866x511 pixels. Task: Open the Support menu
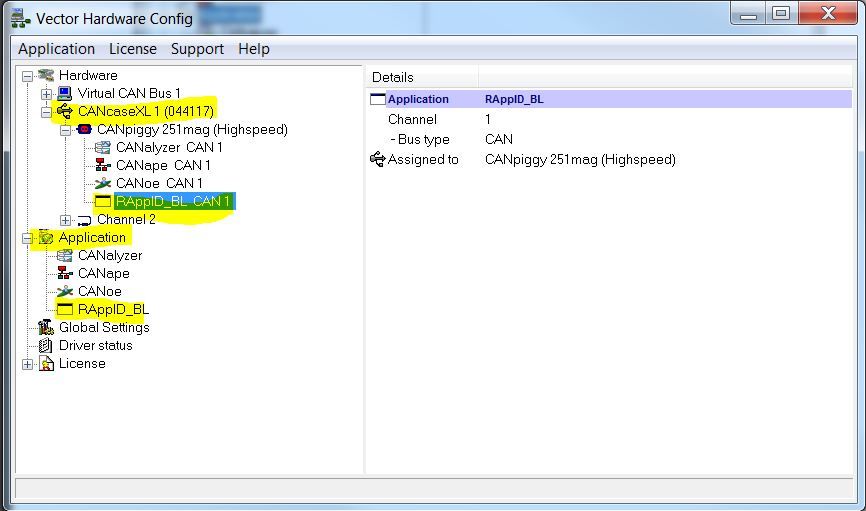pyautogui.click(x=197, y=49)
